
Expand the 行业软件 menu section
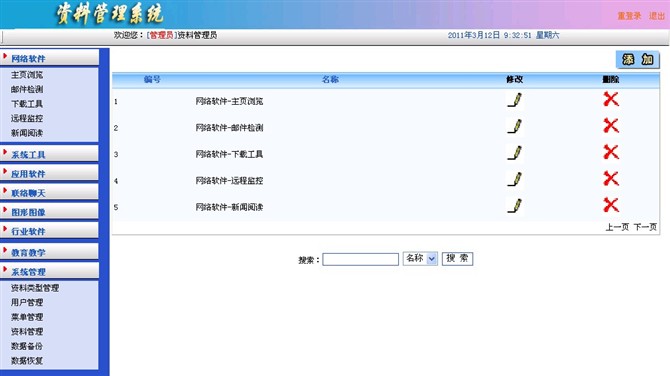[50, 231]
